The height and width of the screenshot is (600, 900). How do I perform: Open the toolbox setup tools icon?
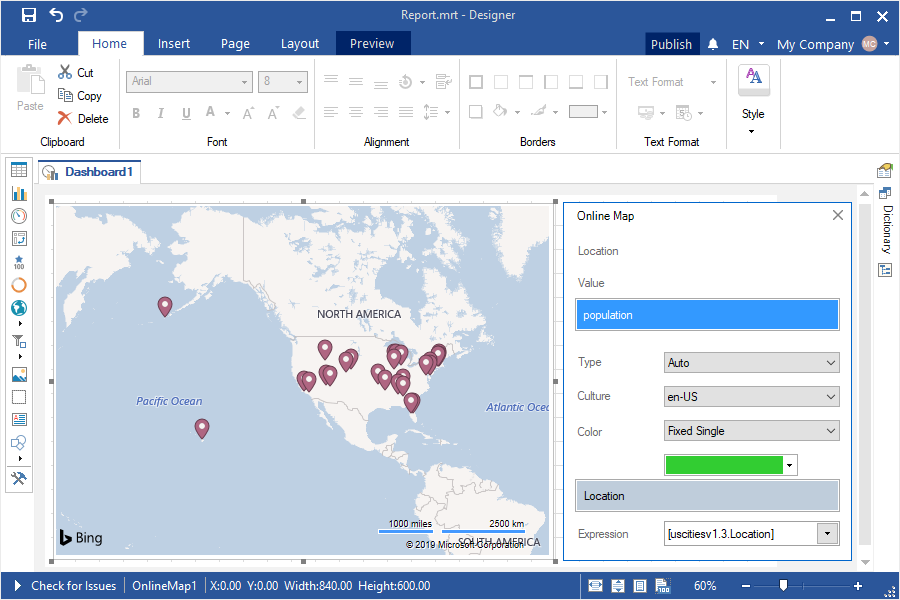click(x=19, y=478)
